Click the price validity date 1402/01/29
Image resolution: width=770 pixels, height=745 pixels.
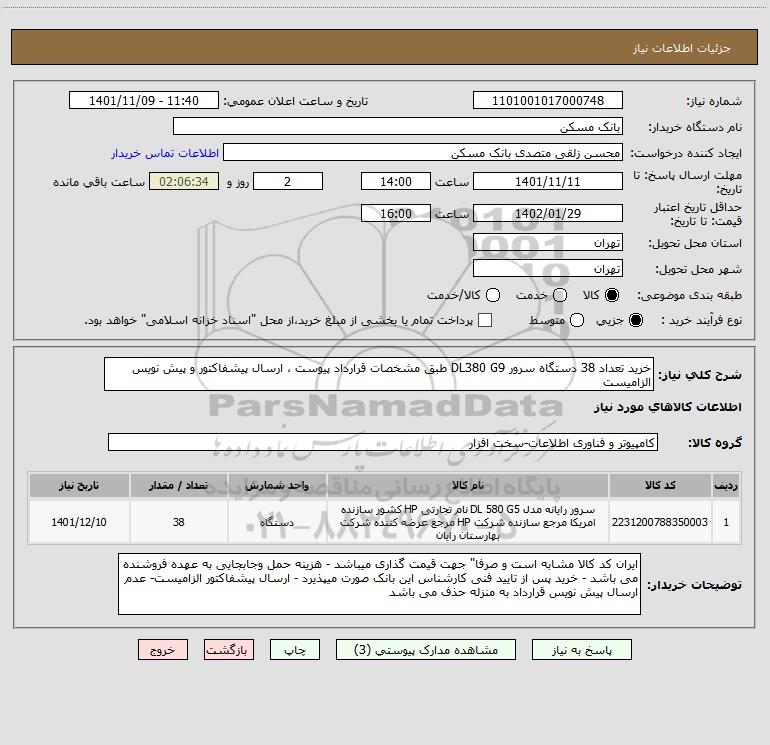point(548,213)
